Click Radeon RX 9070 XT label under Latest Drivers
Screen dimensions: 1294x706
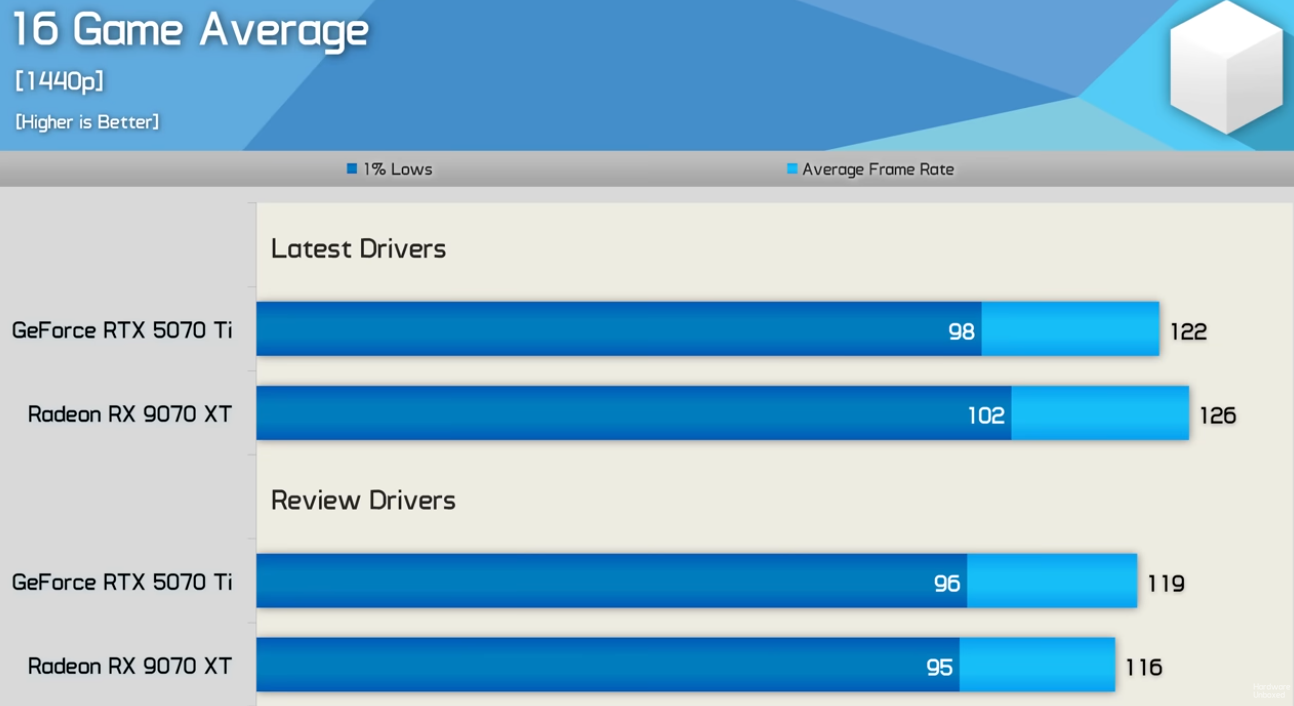coord(130,414)
